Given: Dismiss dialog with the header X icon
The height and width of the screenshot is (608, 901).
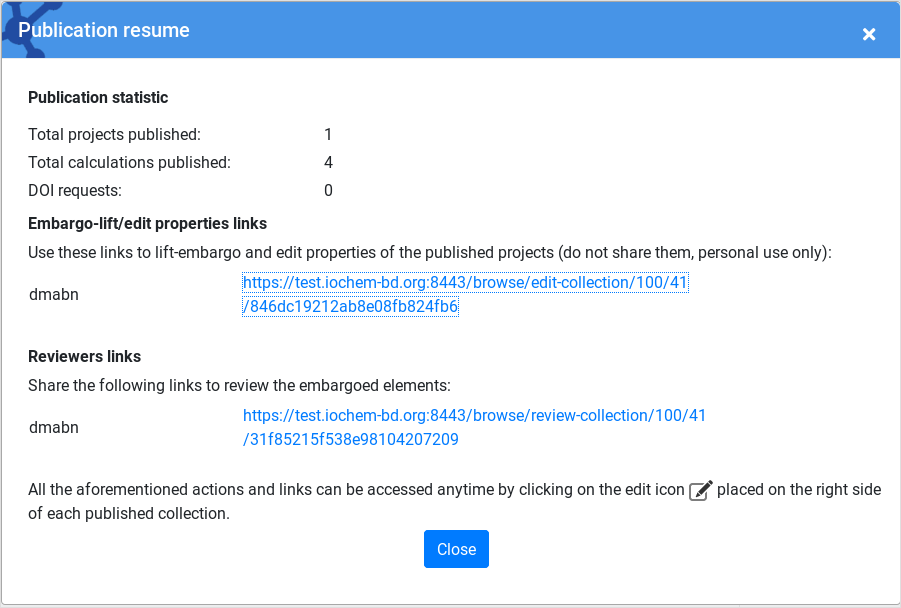Looking at the screenshot, I should [x=869, y=34].
